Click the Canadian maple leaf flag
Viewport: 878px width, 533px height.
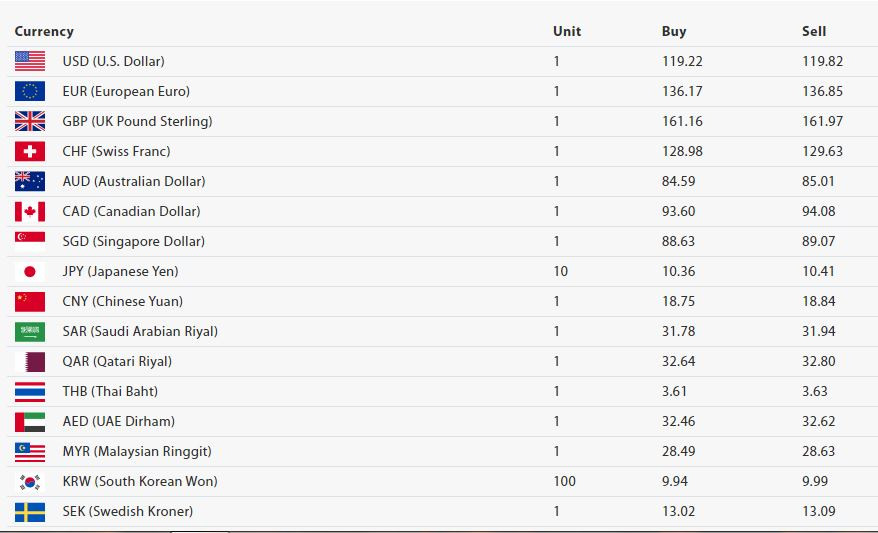[x=30, y=211]
